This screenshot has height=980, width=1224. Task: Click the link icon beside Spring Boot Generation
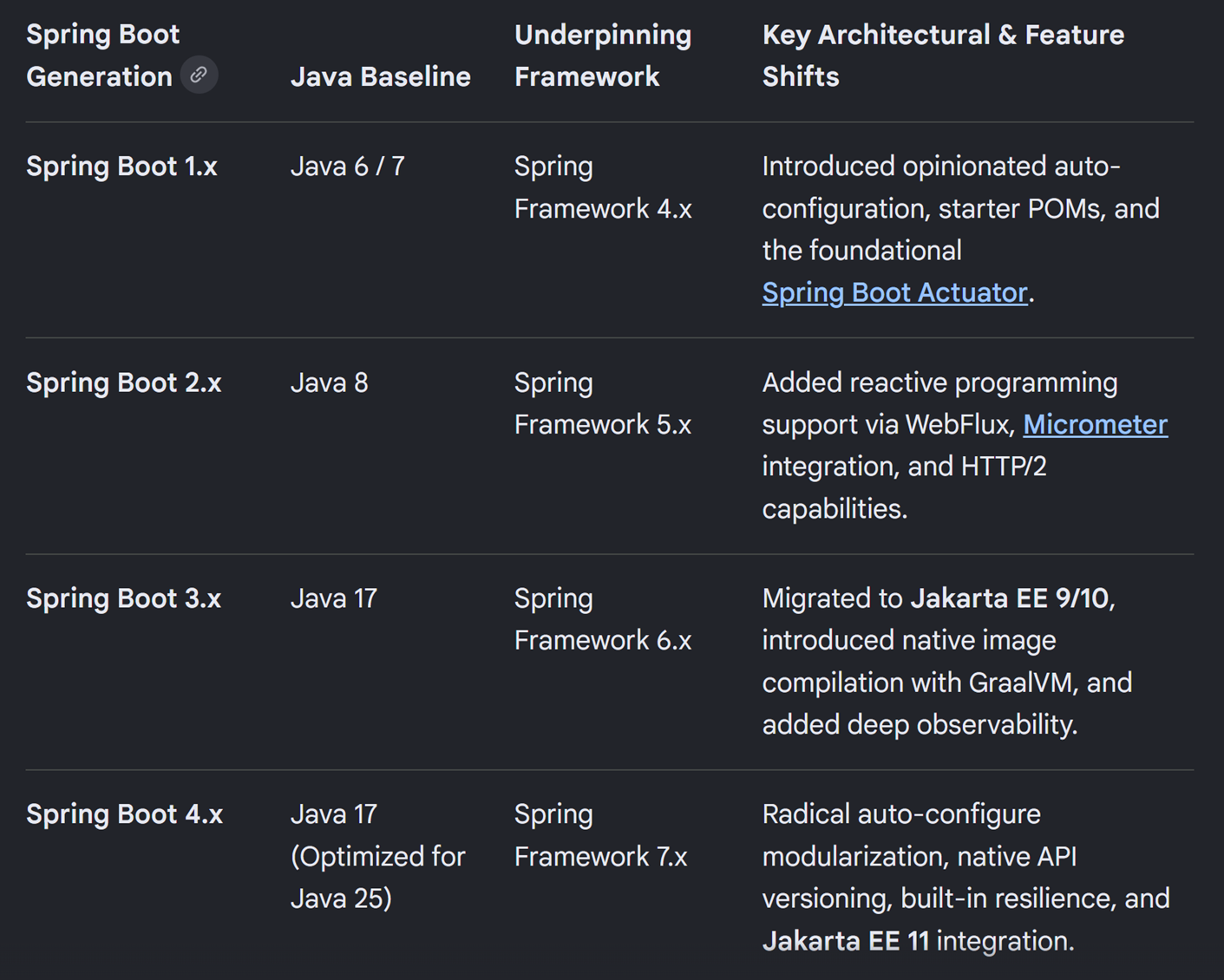click(199, 75)
